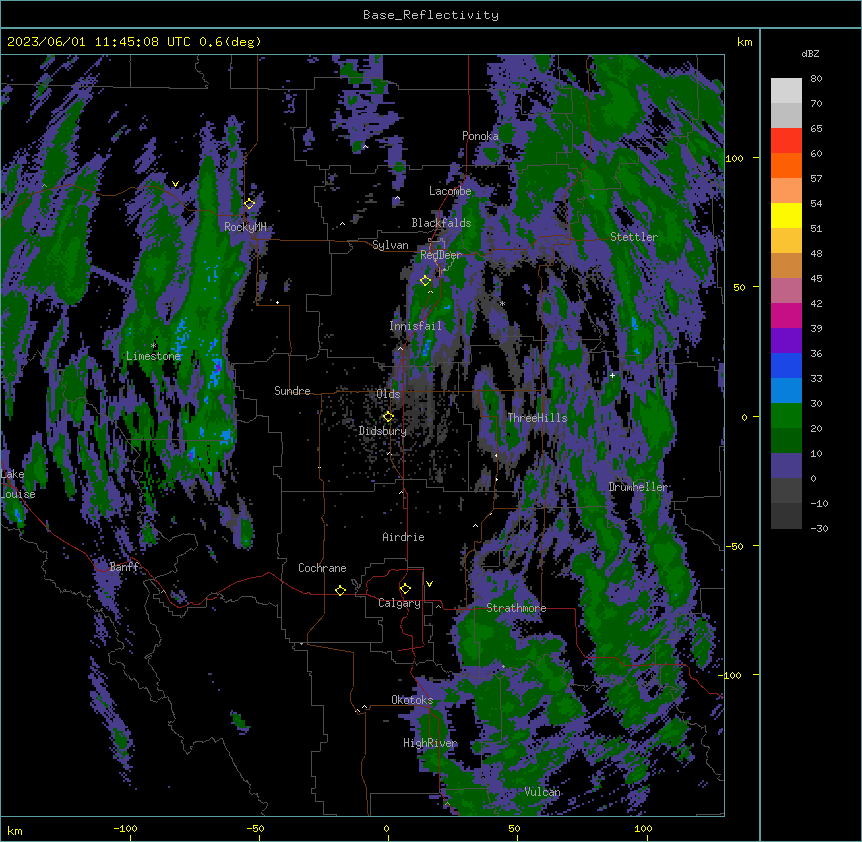Click the RedDeer city label
Screen dimensions: 862x842
point(441,255)
